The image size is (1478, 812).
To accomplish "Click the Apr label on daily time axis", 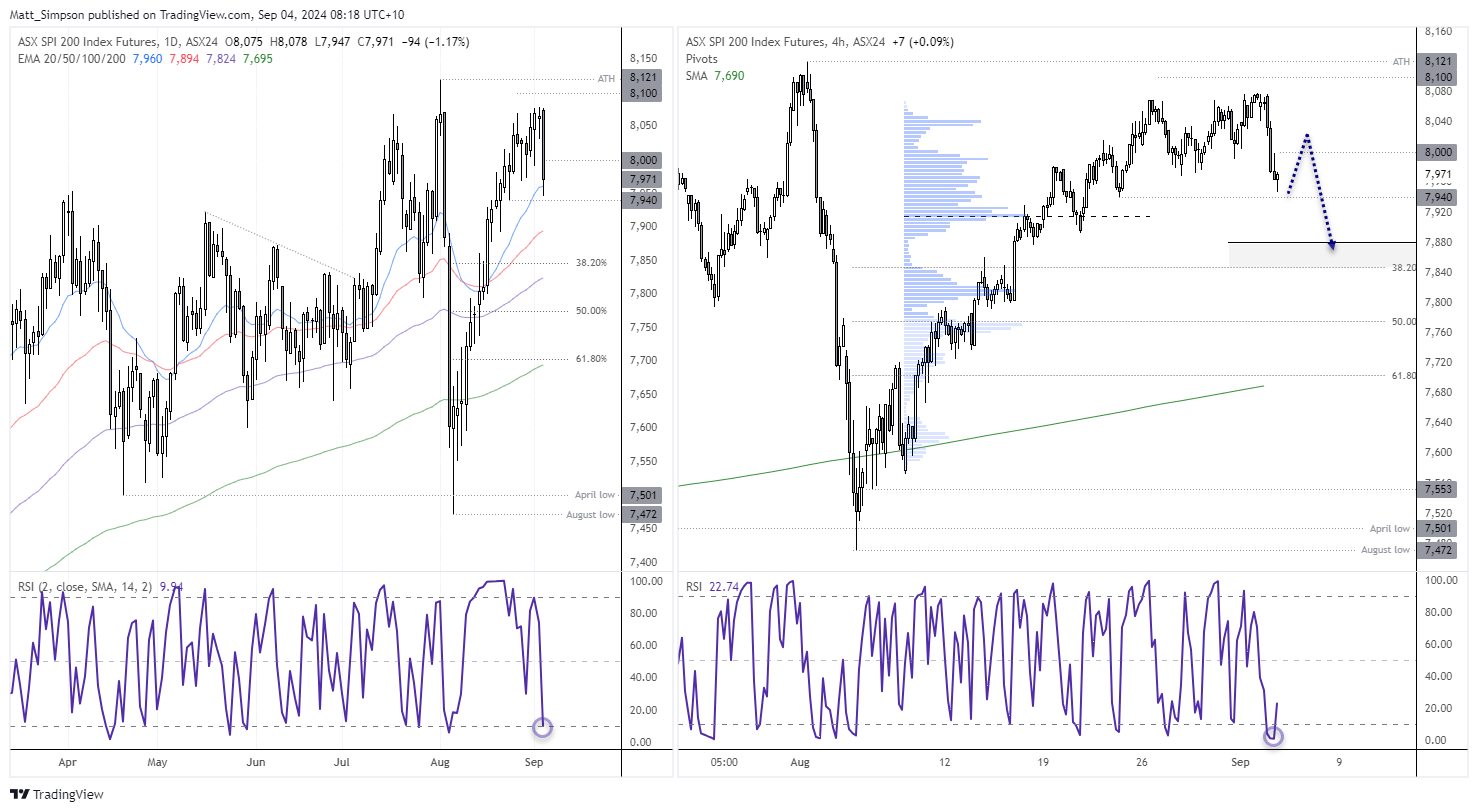I will pos(67,762).
